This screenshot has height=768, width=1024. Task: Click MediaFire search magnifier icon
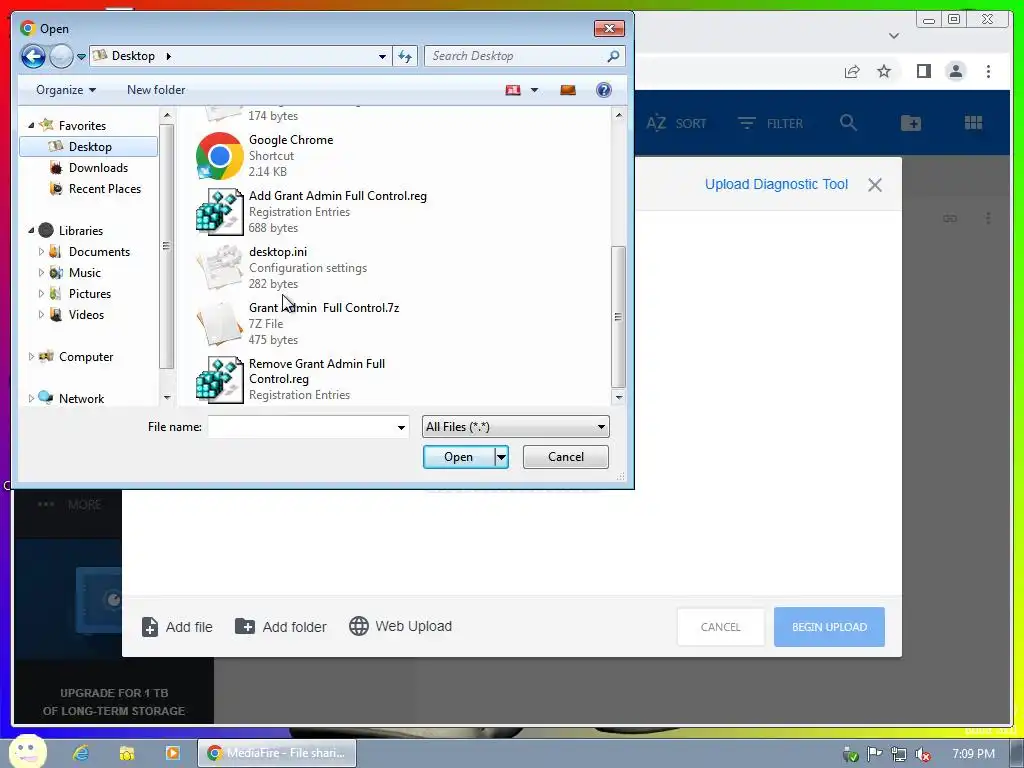848,122
